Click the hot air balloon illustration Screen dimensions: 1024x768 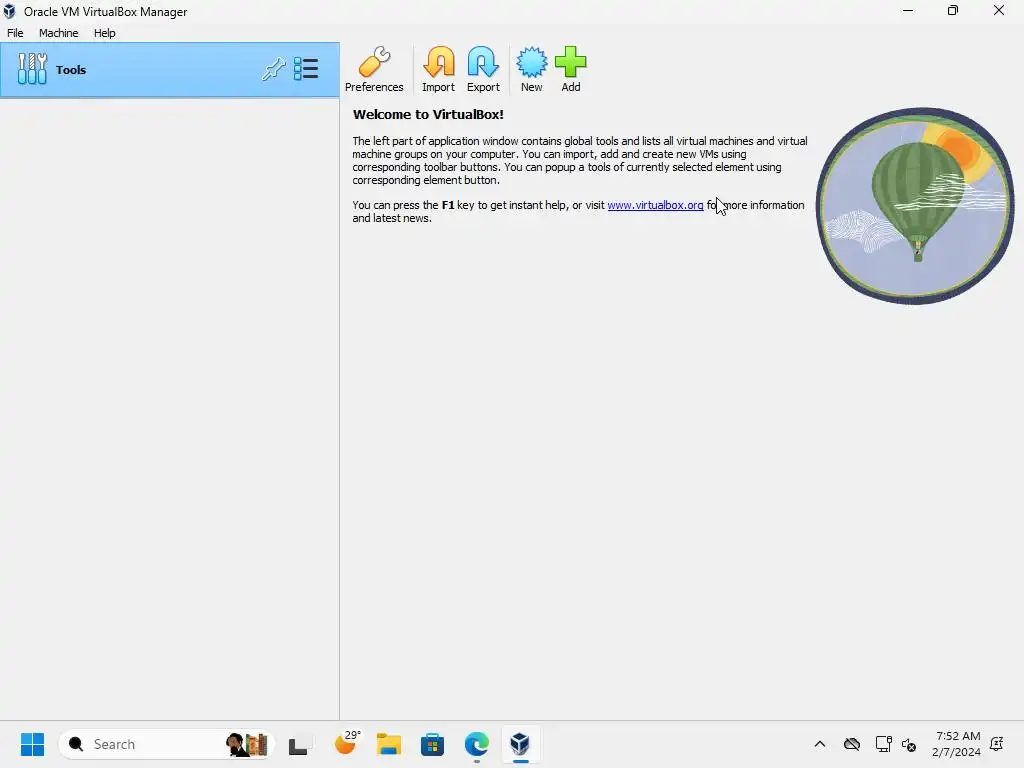(915, 206)
